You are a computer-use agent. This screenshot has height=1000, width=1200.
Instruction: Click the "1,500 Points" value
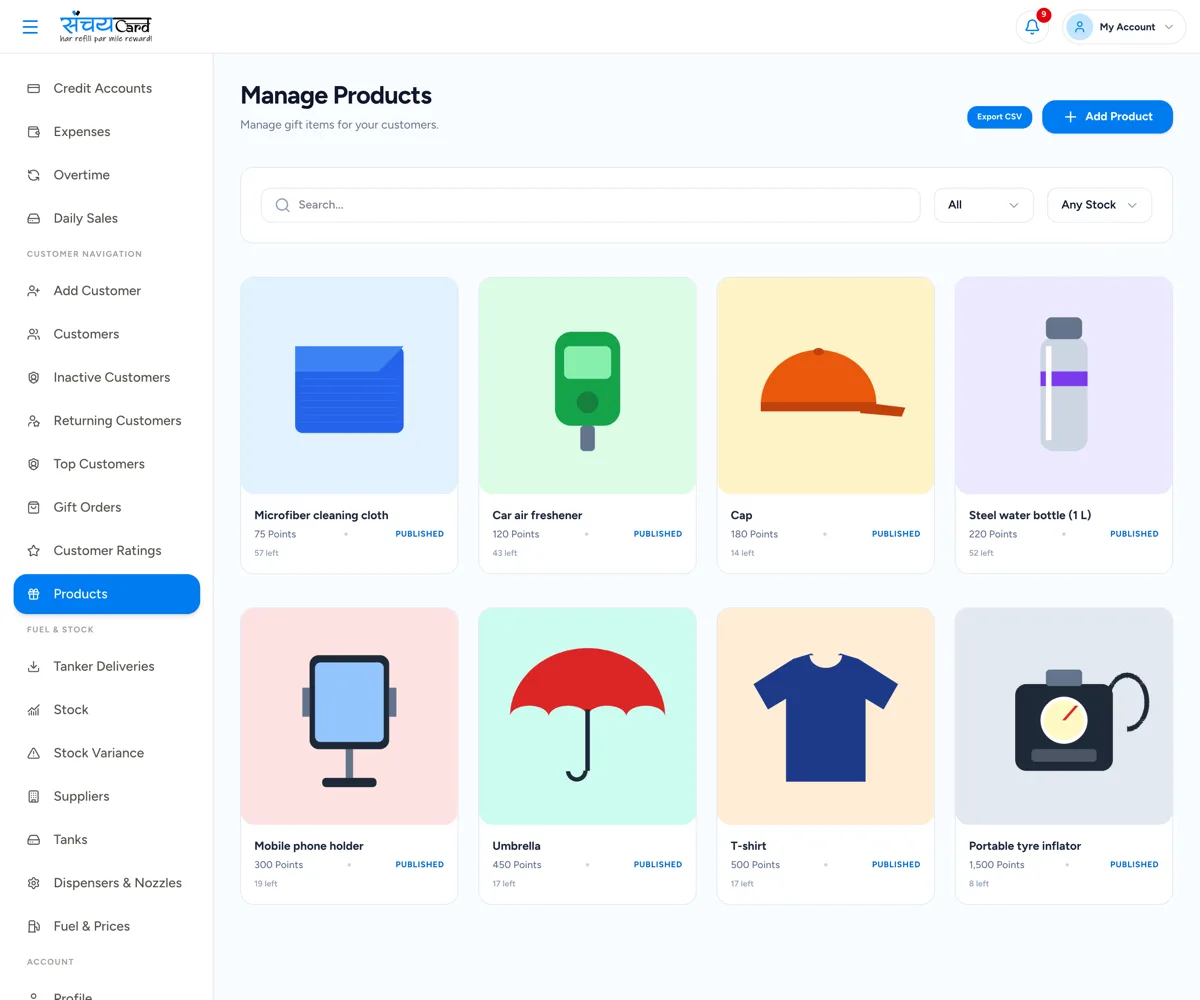coord(996,865)
